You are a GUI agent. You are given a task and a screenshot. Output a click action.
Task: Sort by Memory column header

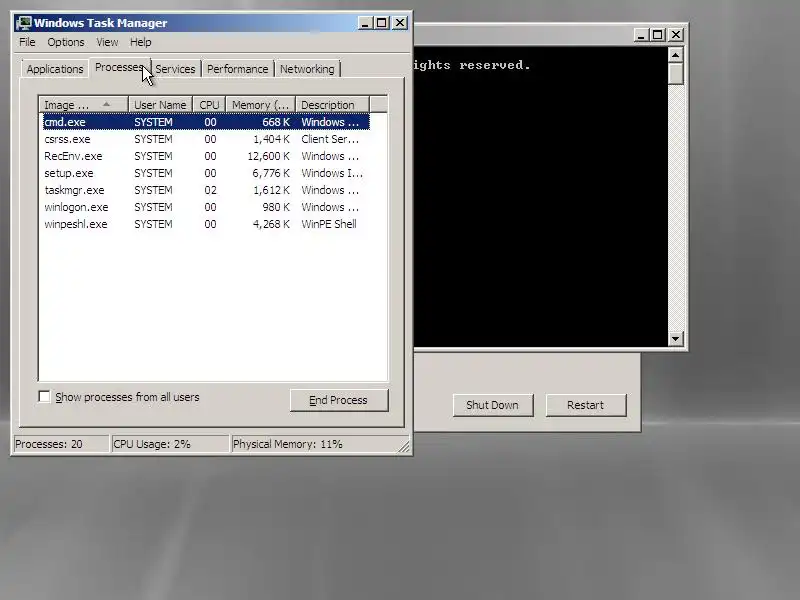click(261, 105)
